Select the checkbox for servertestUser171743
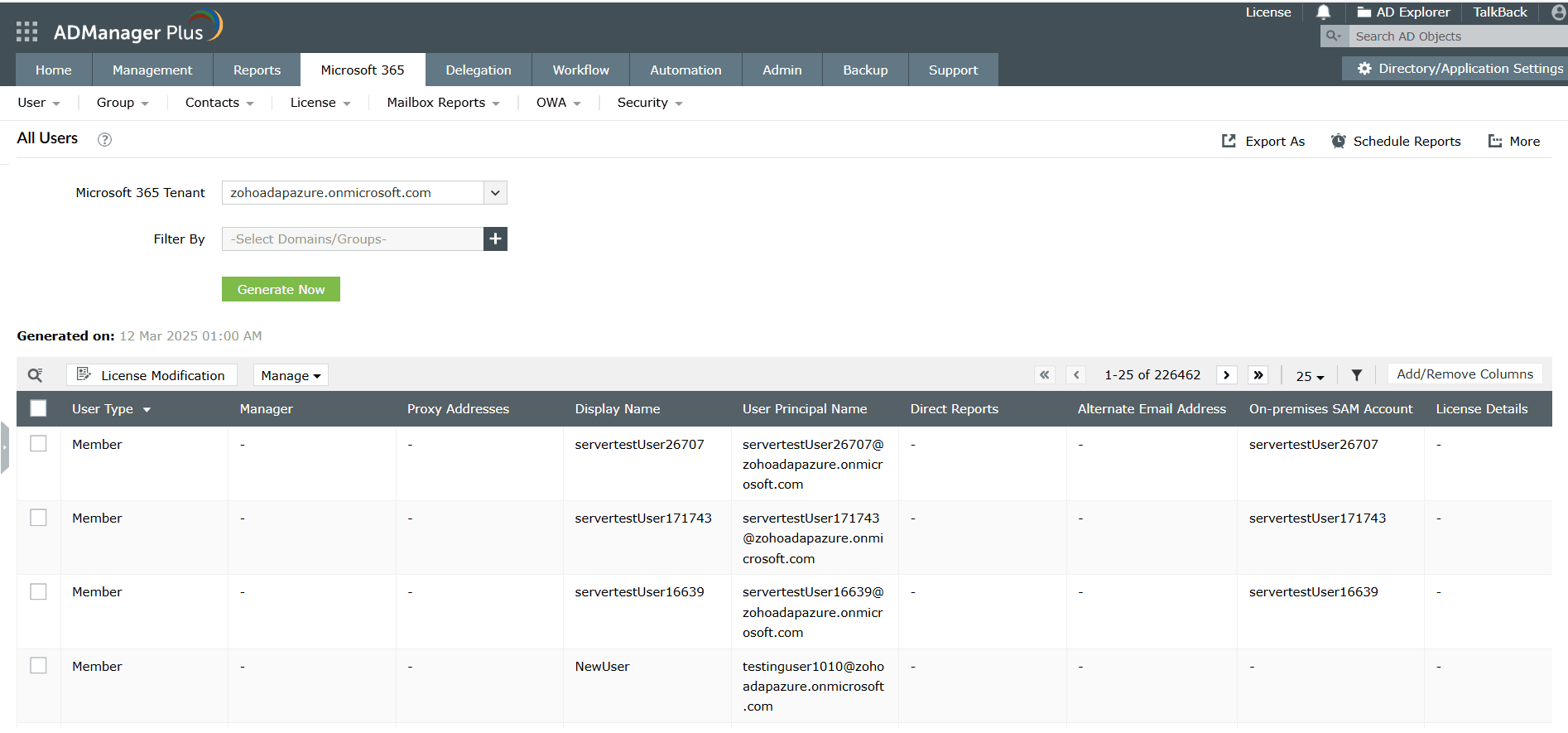Image resolution: width=1568 pixels, height=733 pixels. [38, 518]
